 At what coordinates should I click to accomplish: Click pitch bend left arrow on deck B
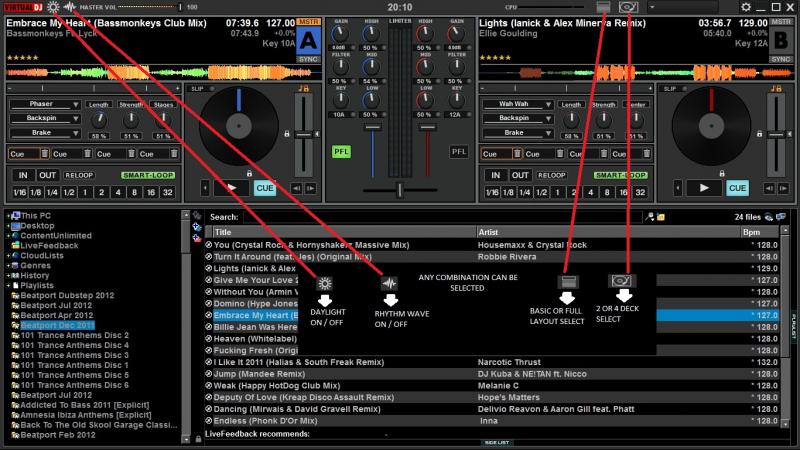click(769, 188)
